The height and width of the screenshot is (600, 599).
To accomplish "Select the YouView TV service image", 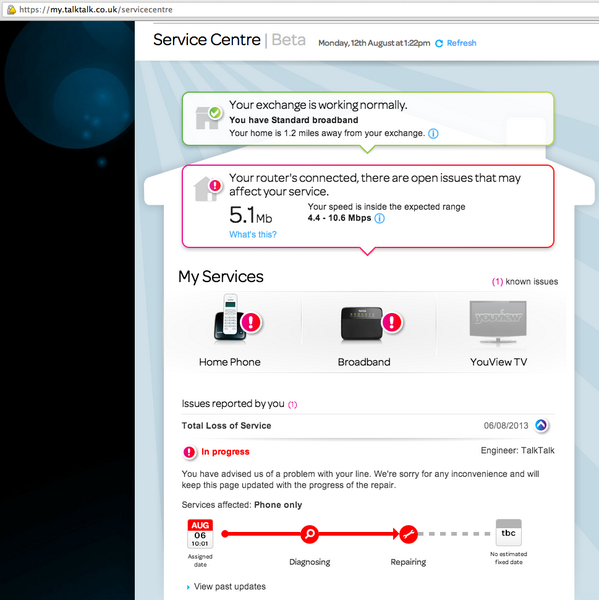I will coord(498,323).
